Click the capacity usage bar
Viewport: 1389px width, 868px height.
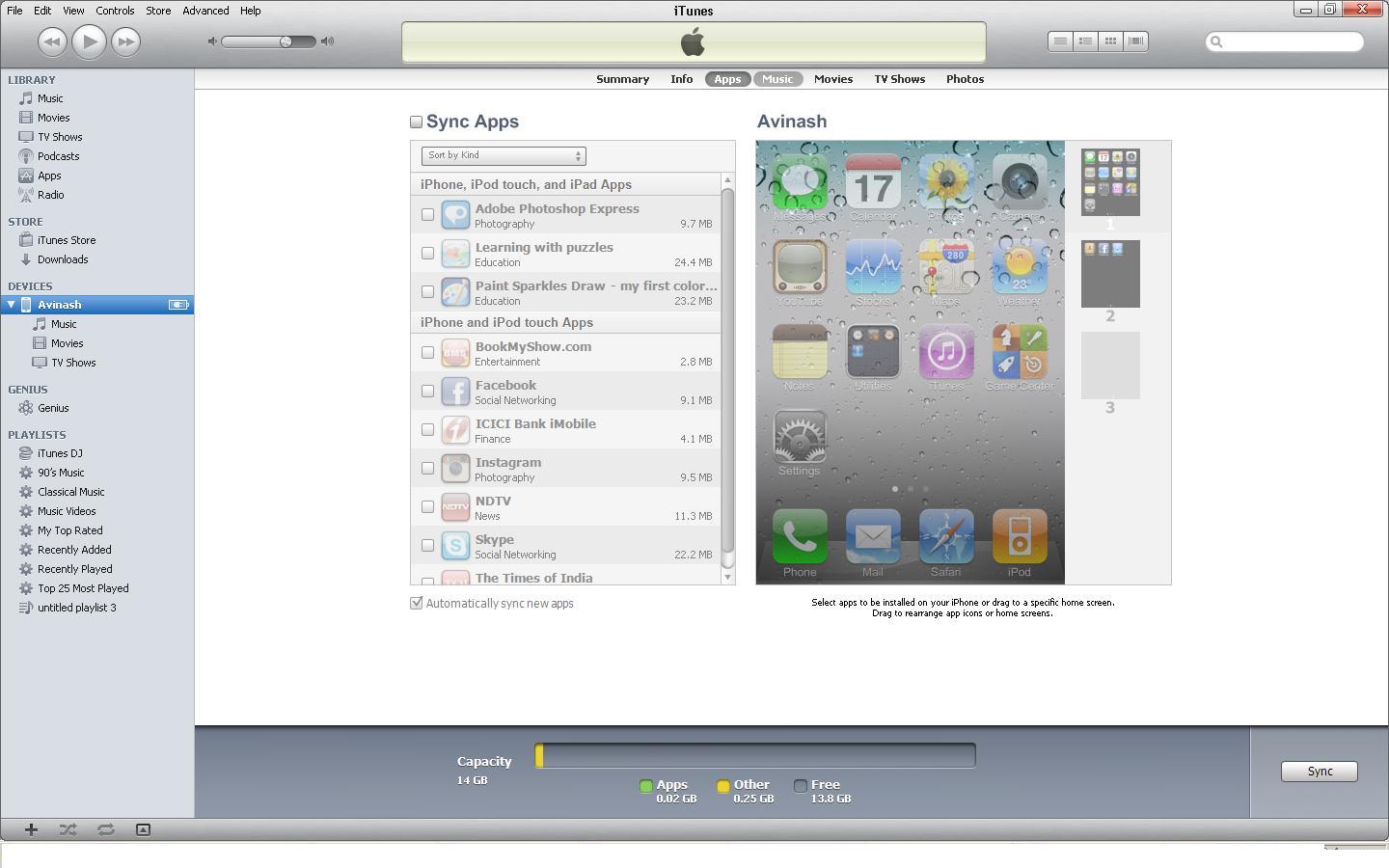click(x=755, y=755)
